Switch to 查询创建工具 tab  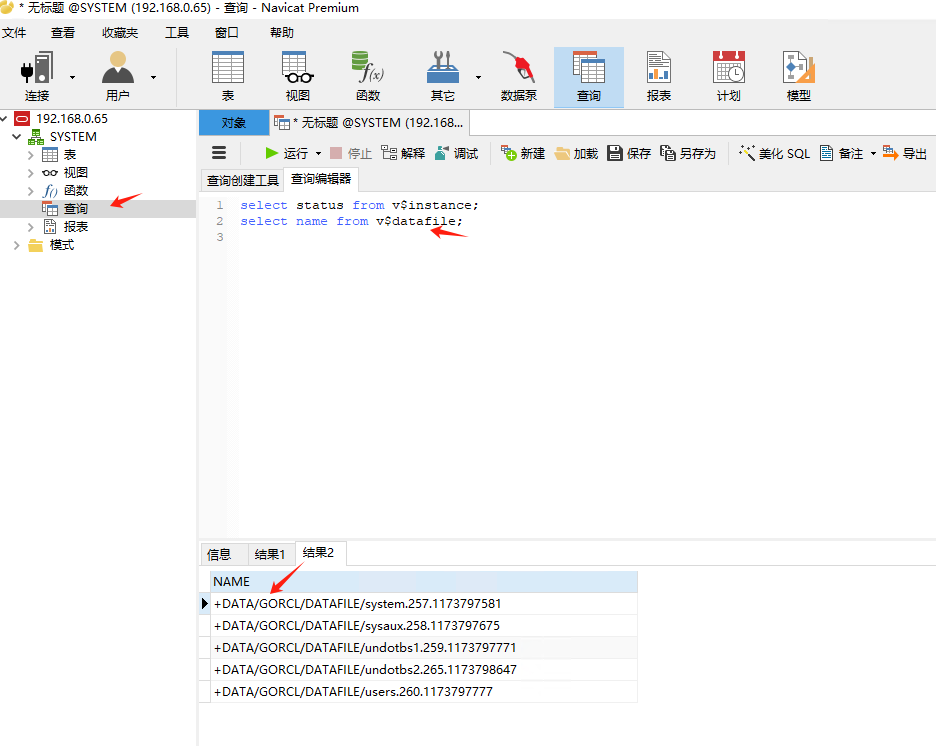pyautogui.click(x=242, y=180)
